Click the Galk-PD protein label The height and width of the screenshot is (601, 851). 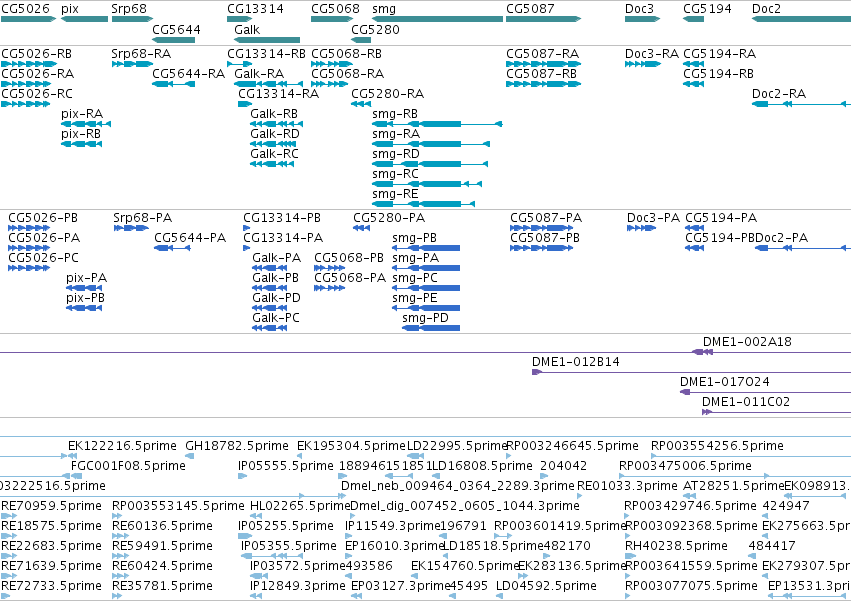(276, 298)
